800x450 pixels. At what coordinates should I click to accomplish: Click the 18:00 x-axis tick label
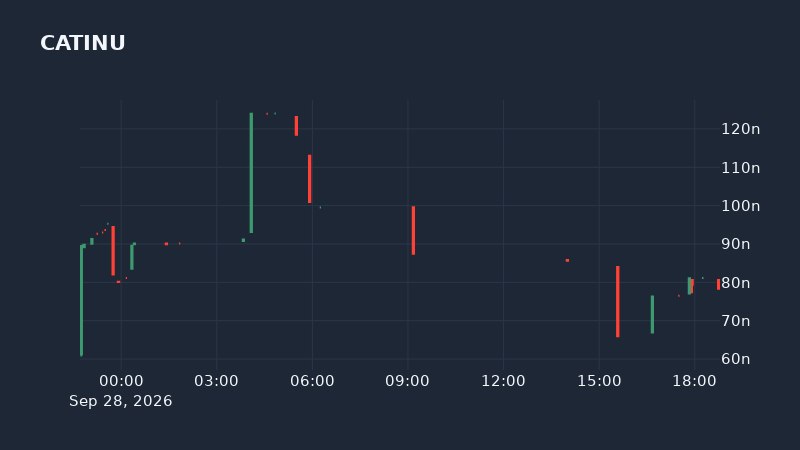coord(694,381)
